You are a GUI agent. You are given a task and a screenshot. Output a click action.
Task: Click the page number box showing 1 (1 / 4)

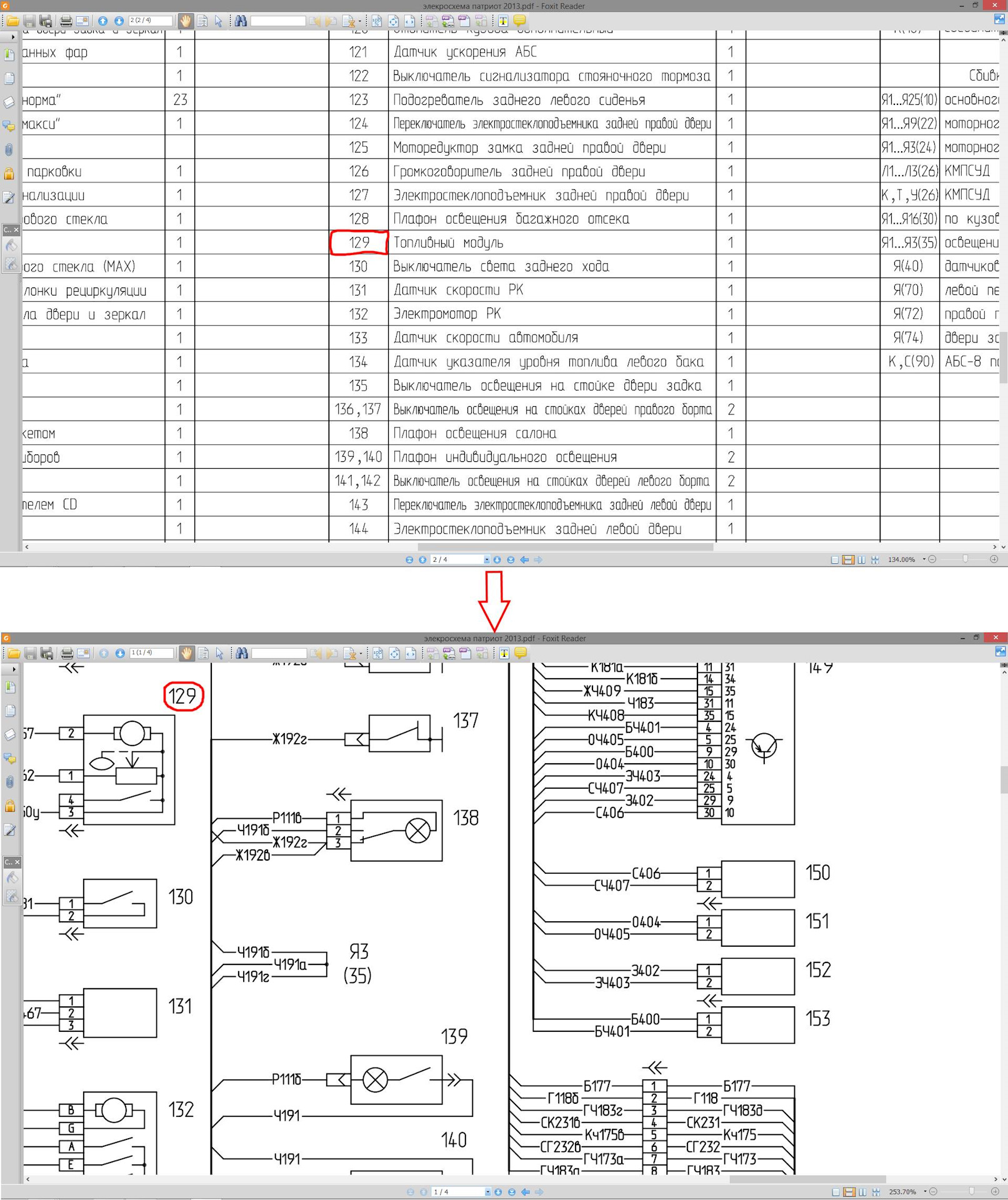[x=151, y=653]
